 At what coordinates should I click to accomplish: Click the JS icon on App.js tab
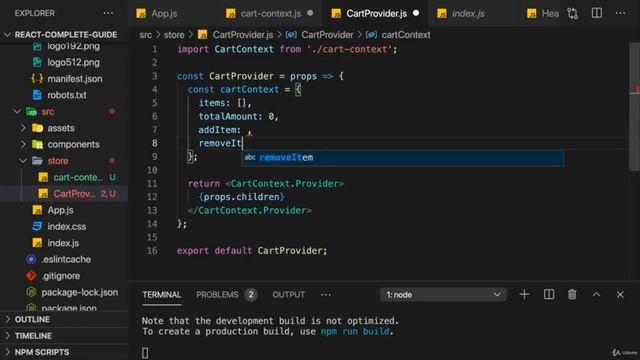click(x=141, y=13)
